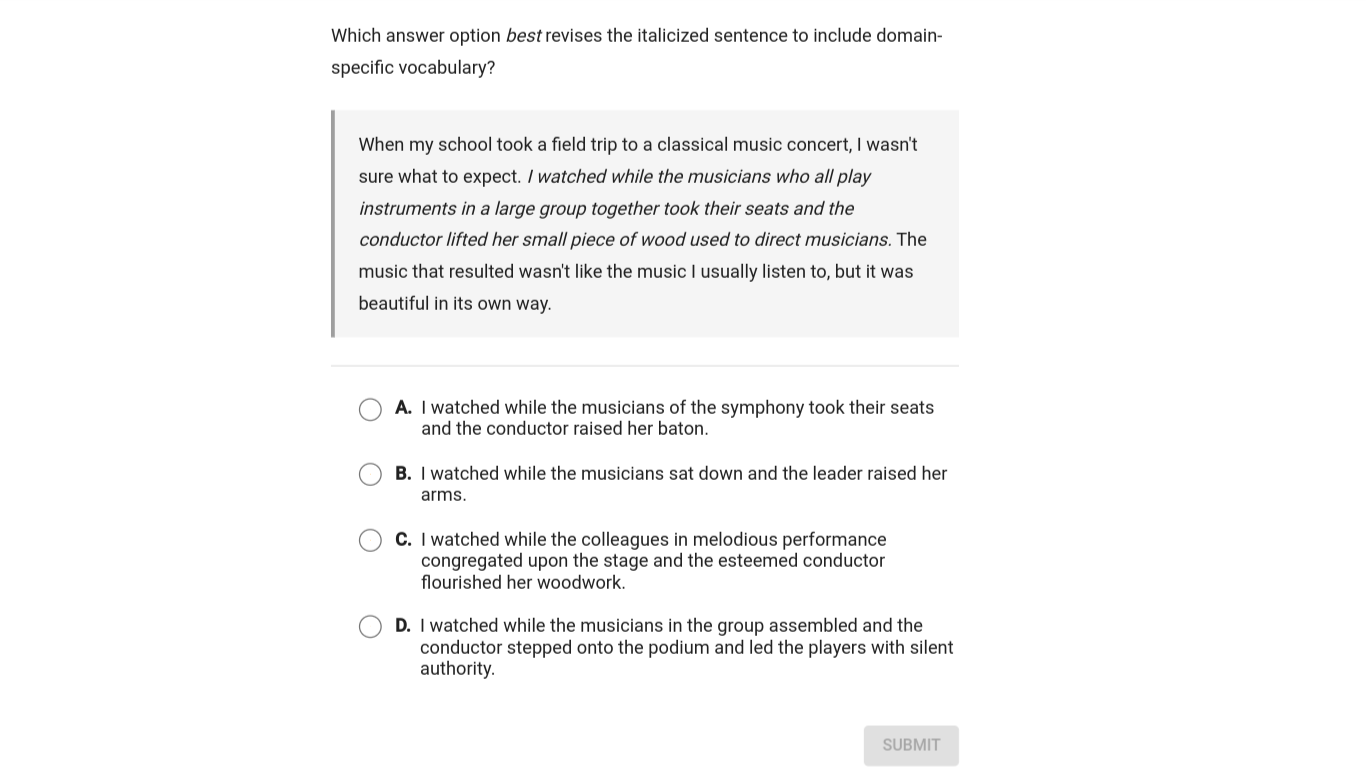Viewport: 1366px width, 768px height.
Task: Select radio button for option B
Action: [370, 474]
